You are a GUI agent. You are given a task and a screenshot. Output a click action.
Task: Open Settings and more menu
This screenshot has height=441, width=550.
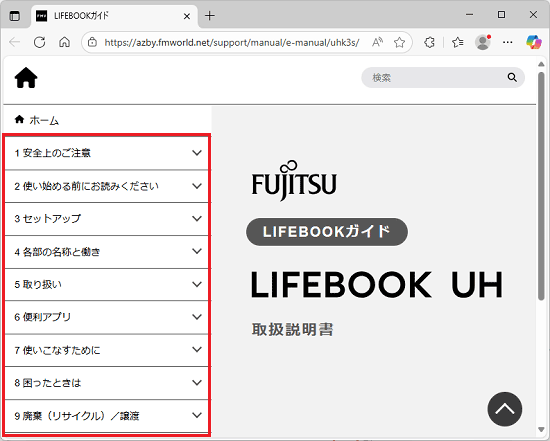508,42
